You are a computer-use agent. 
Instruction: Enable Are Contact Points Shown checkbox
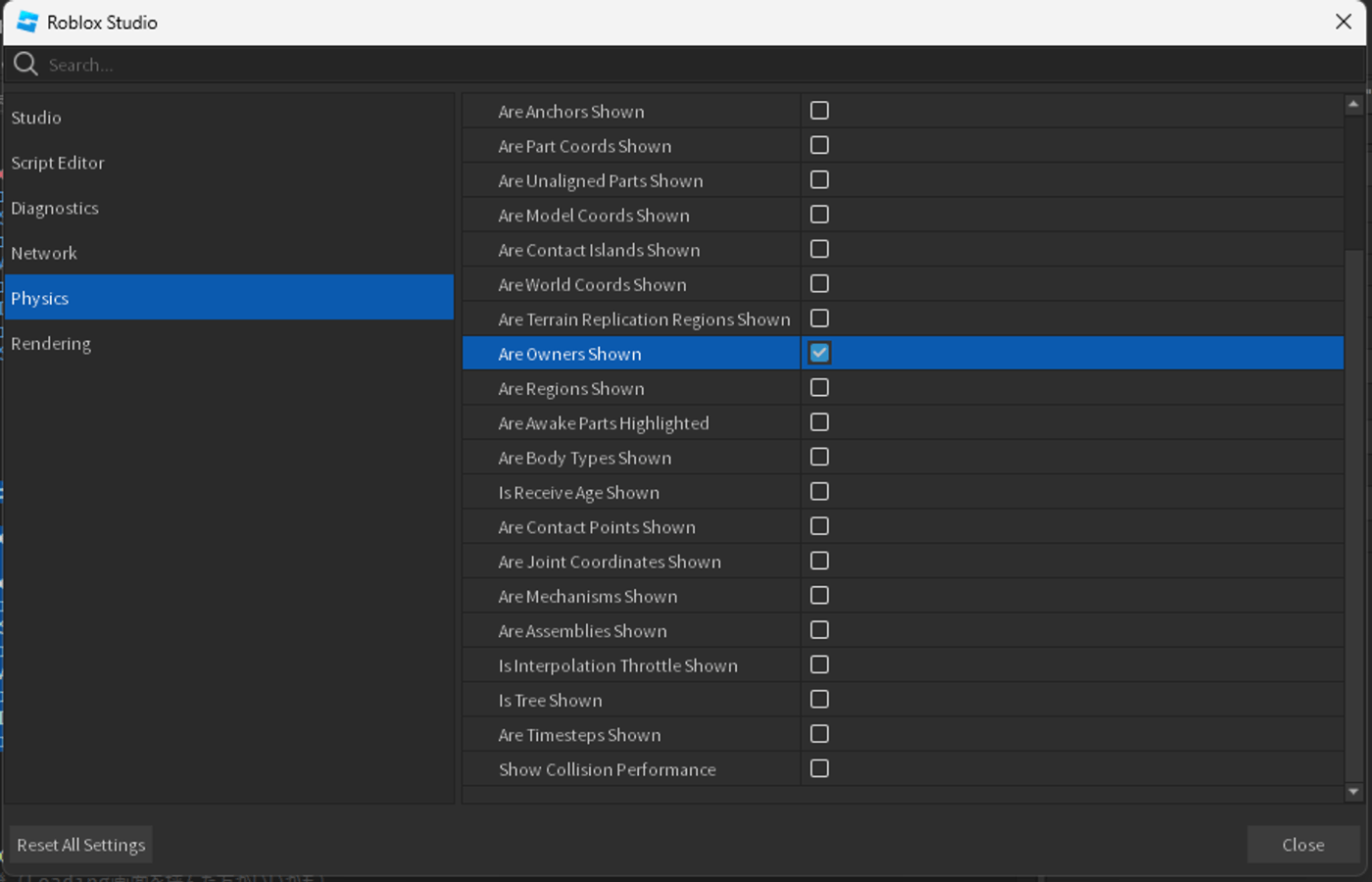point(819,526)
